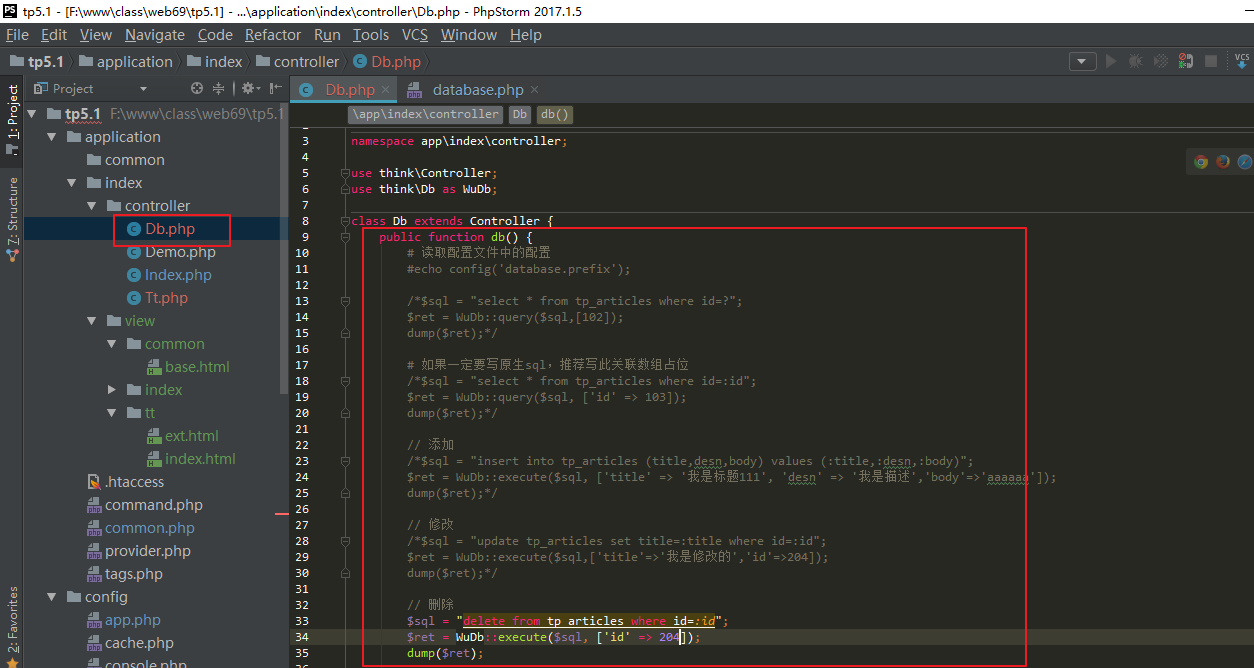Open file in Chrome browser icon
This screenshot has width=1254, height=668.
tap(1201, 161)
